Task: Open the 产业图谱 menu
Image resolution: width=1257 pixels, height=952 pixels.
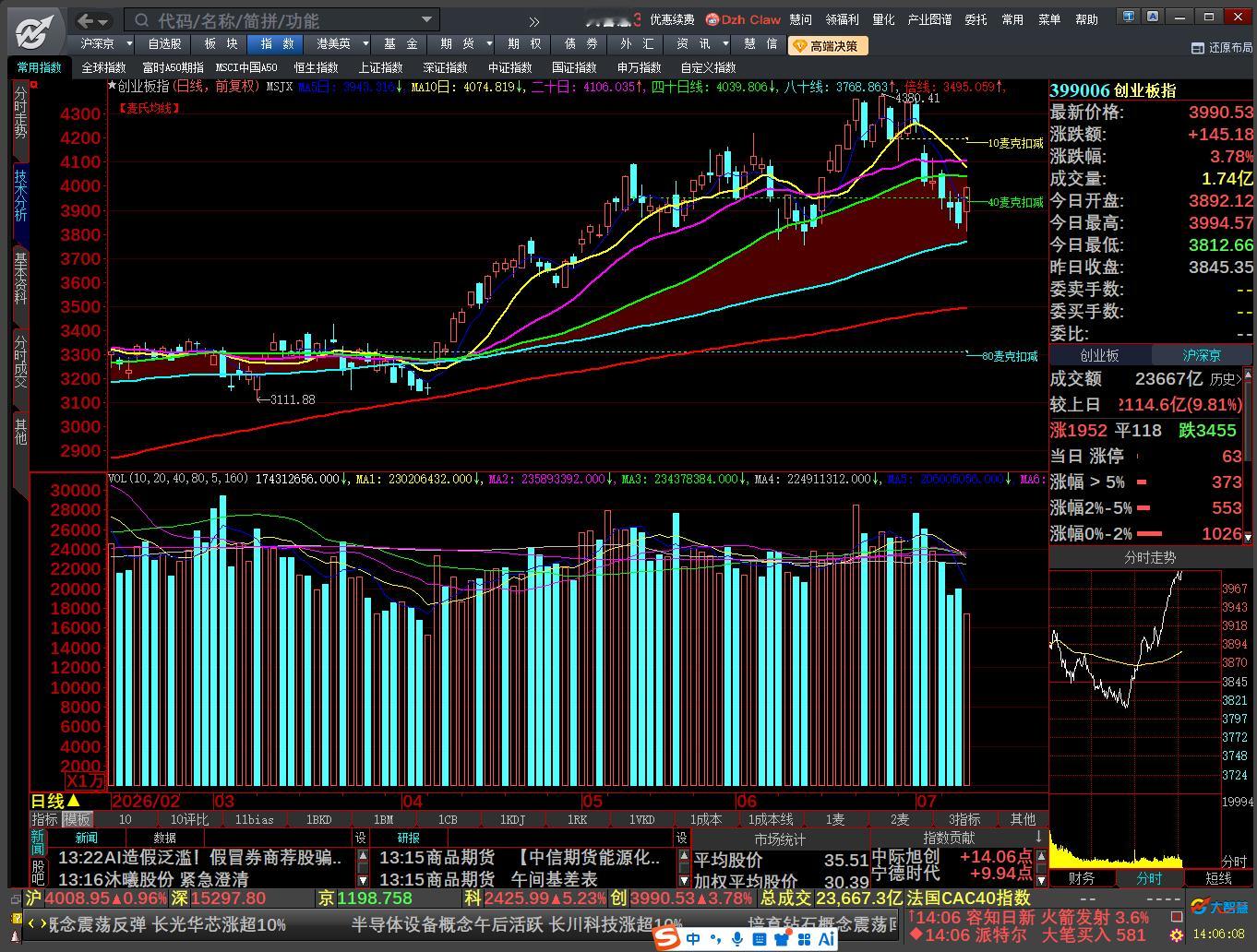Action: coord(929,19)
